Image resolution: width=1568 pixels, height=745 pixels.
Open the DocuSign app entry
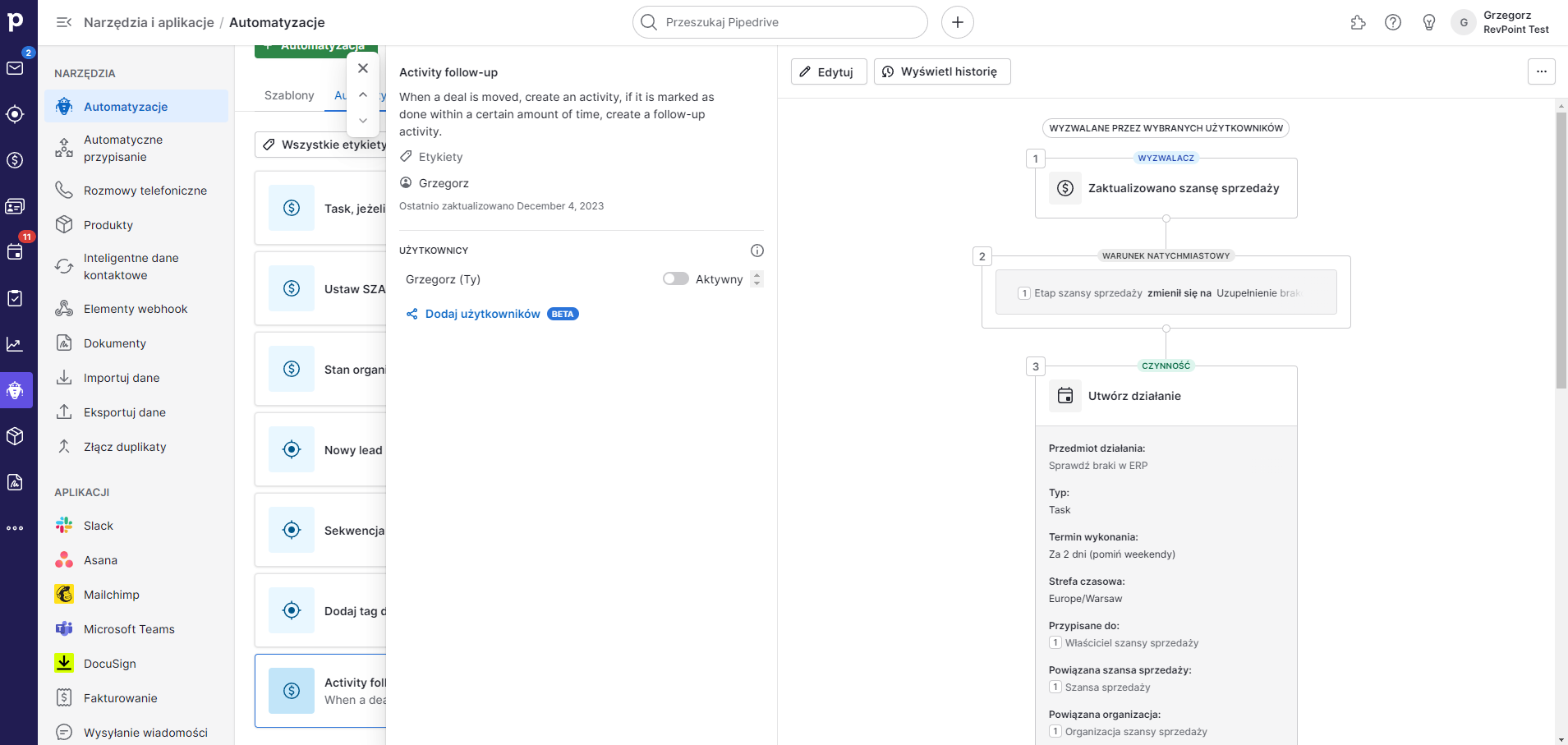137,664
